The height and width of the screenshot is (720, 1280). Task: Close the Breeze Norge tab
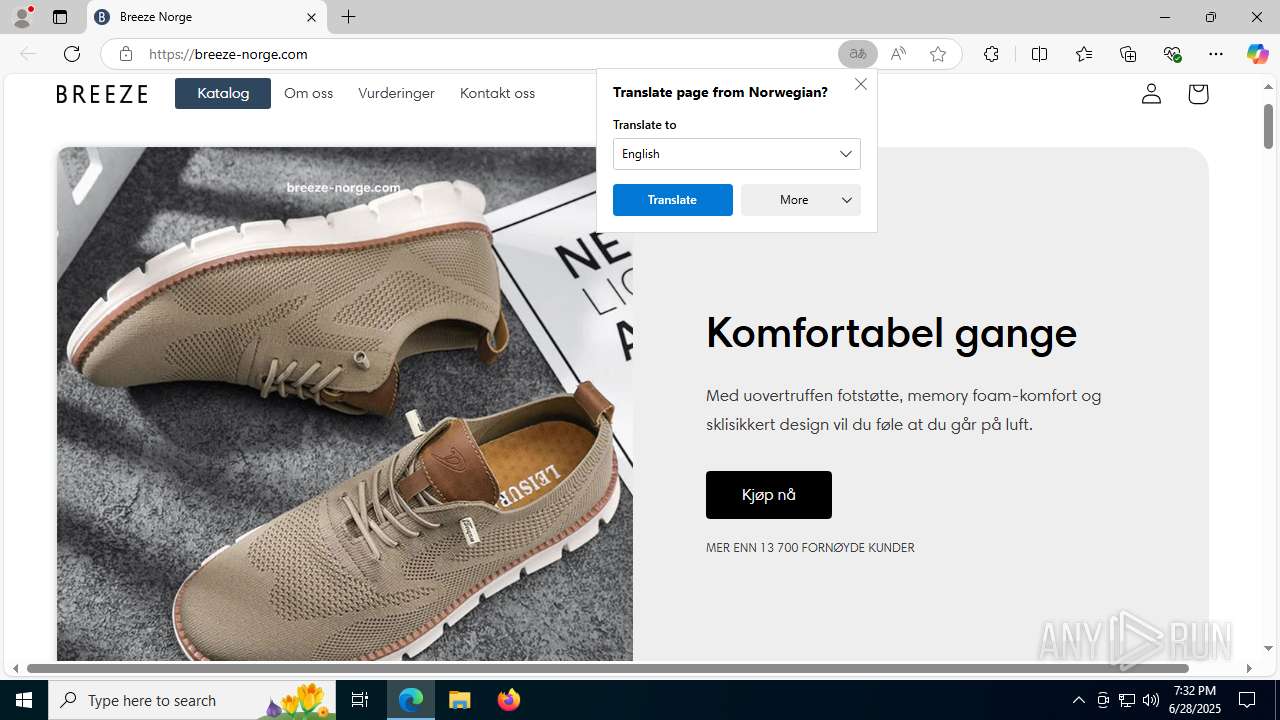(x=311, y=17)
